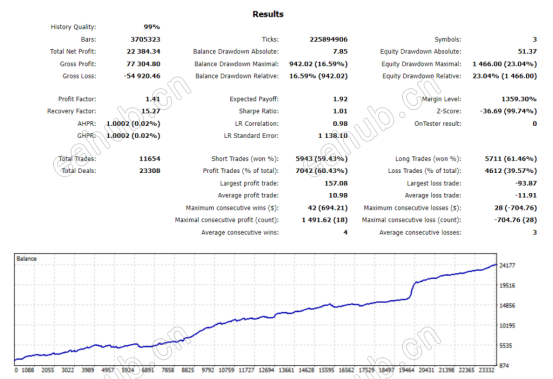Click the Z-Score value -36.69 (99.74%)
Image resolution: width=553 pixels, height=379 pixels.
(x=508, y=111)
